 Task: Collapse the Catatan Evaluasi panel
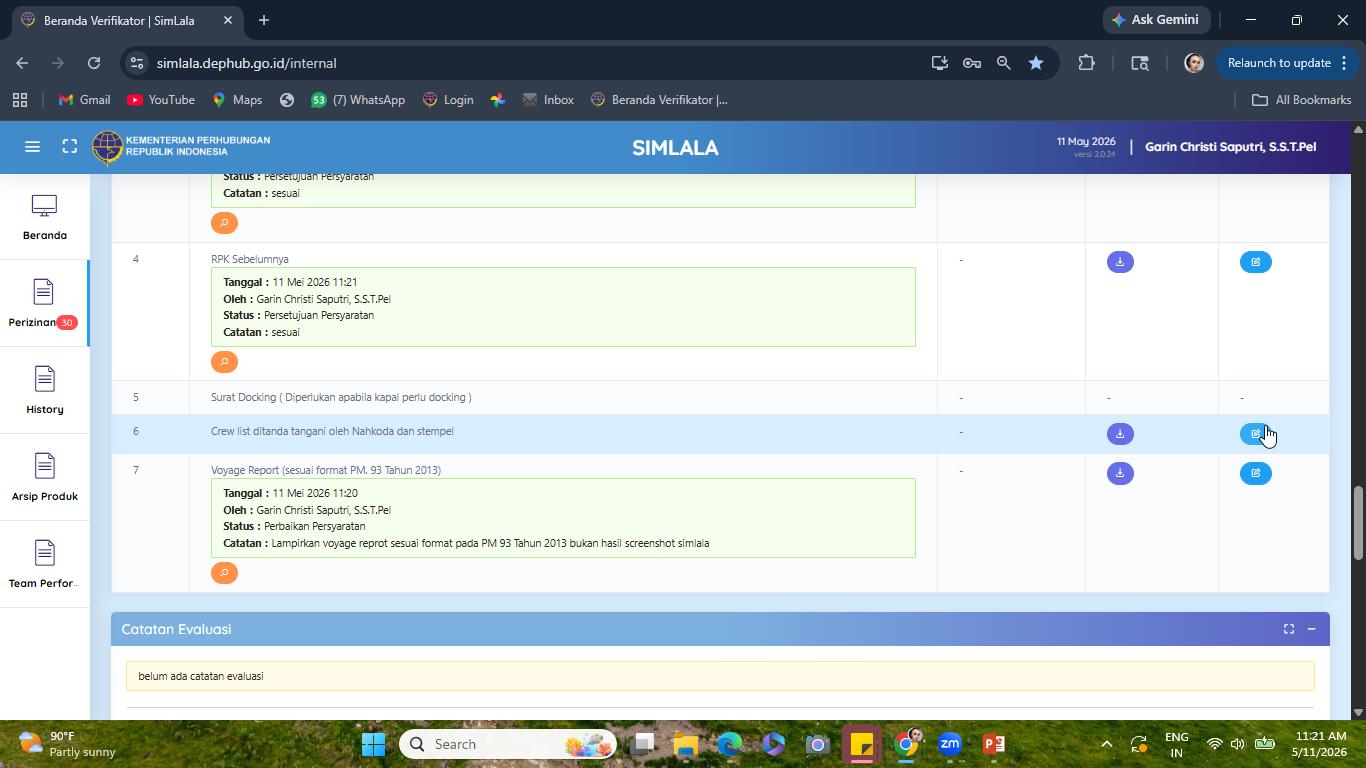tap(1311, 629)
